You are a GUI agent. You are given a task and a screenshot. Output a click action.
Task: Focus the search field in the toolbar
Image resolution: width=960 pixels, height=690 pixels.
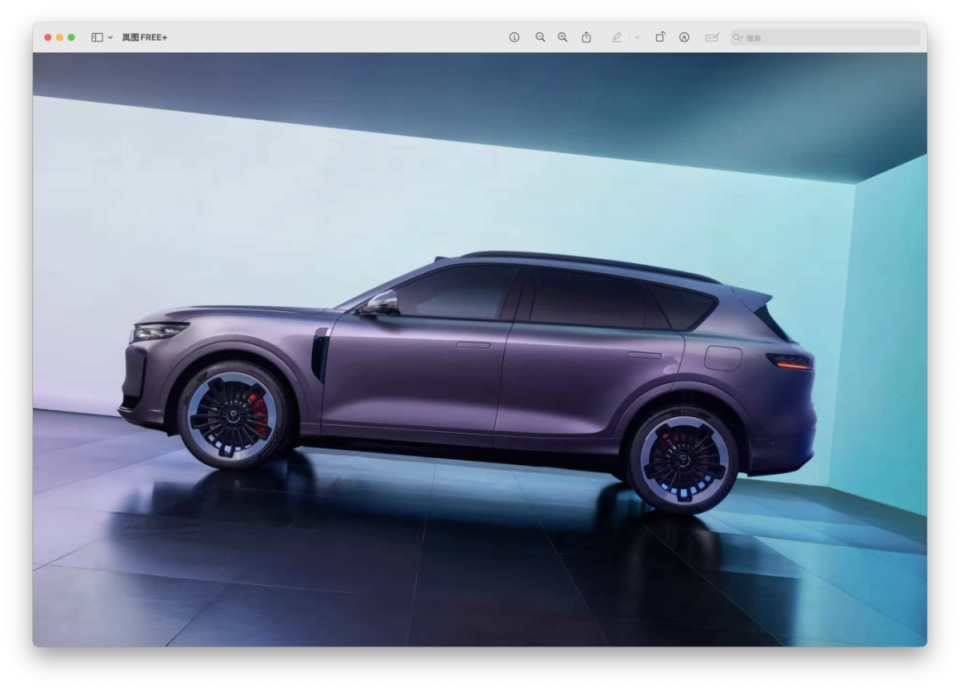coord(825,37)
